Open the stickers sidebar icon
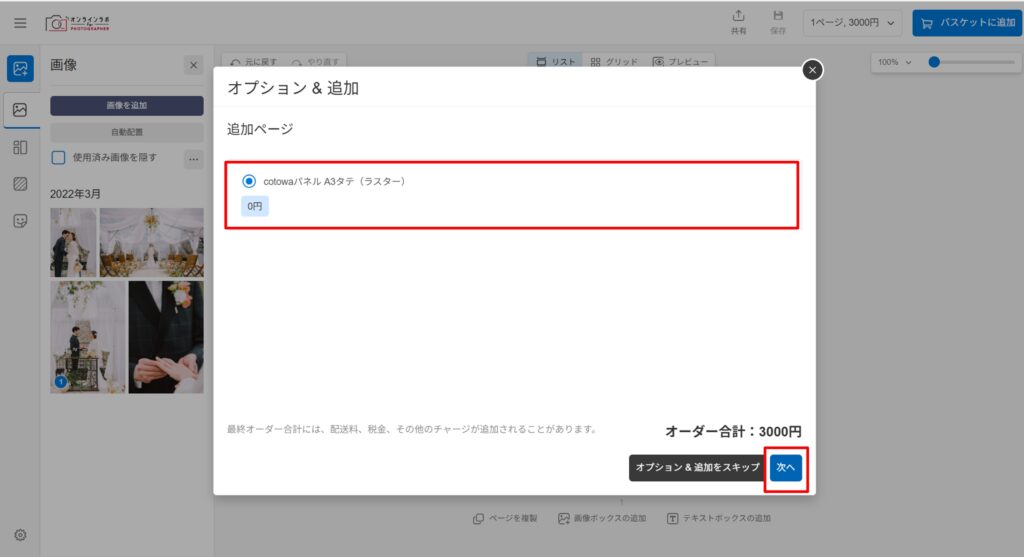 click(20, 221)
